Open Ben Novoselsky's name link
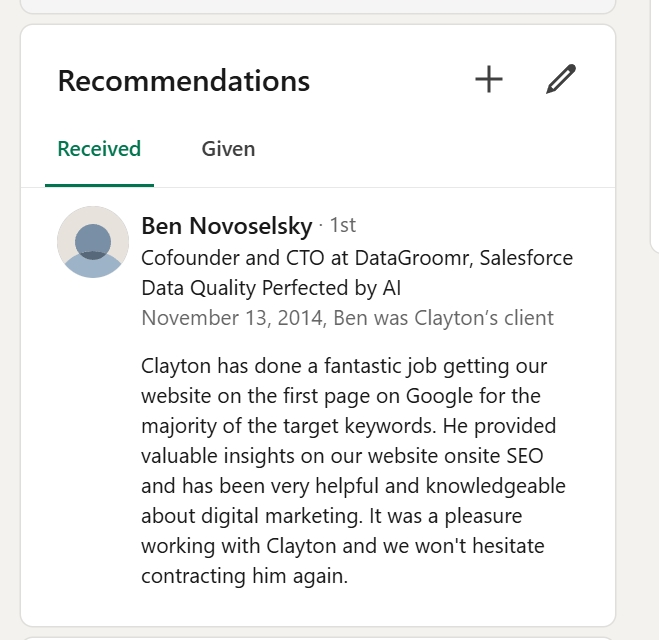Screen dimensions: 659x640 point(227,226)
